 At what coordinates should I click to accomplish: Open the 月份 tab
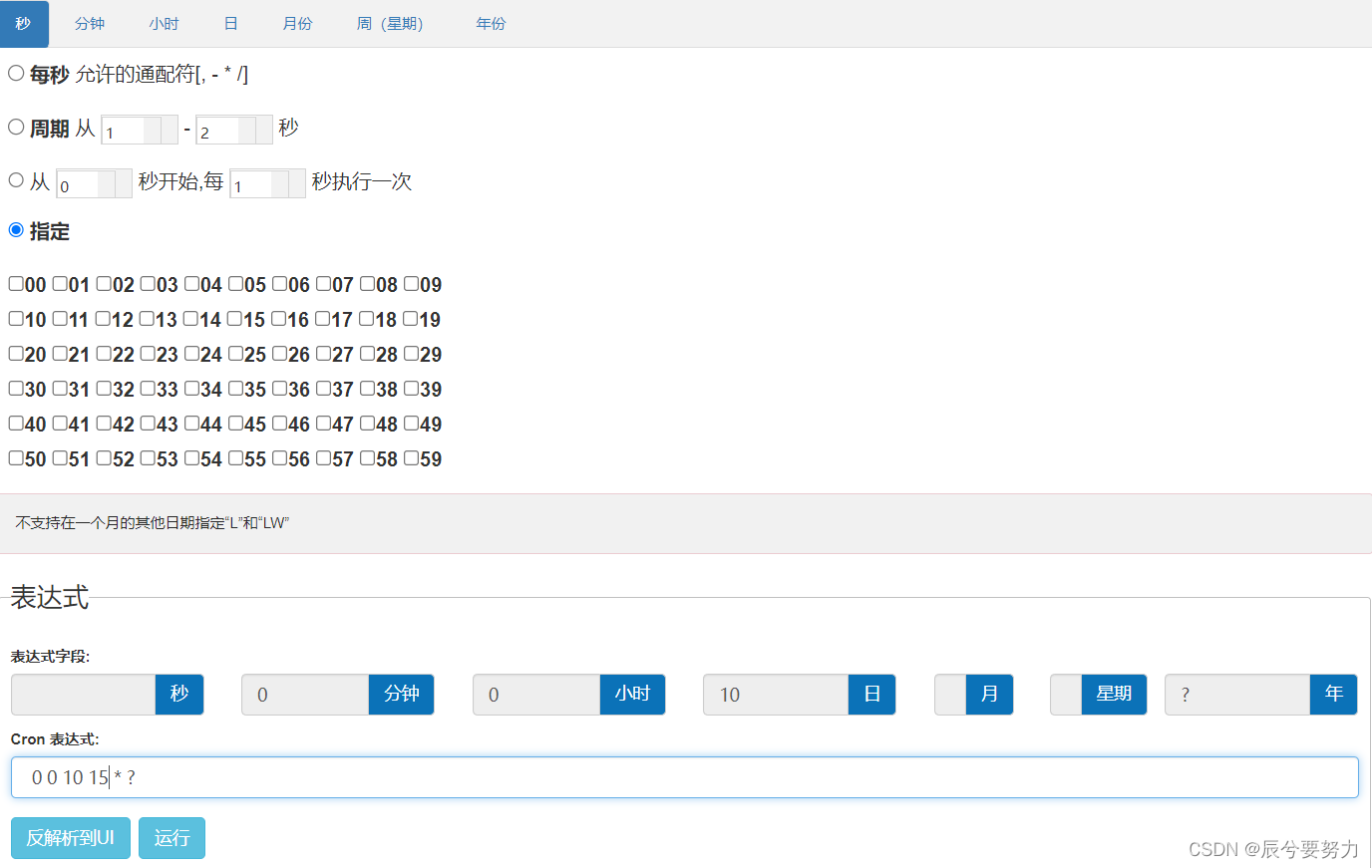click(296, 23)
